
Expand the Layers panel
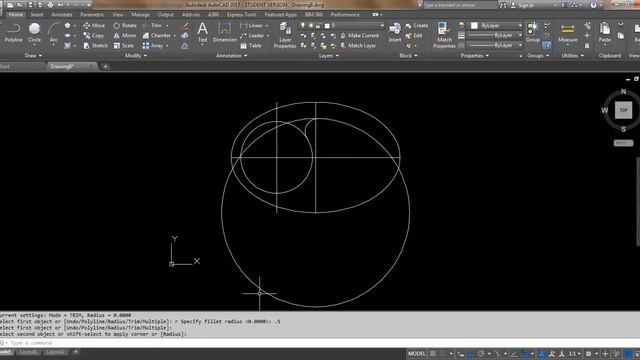point(329,56)
